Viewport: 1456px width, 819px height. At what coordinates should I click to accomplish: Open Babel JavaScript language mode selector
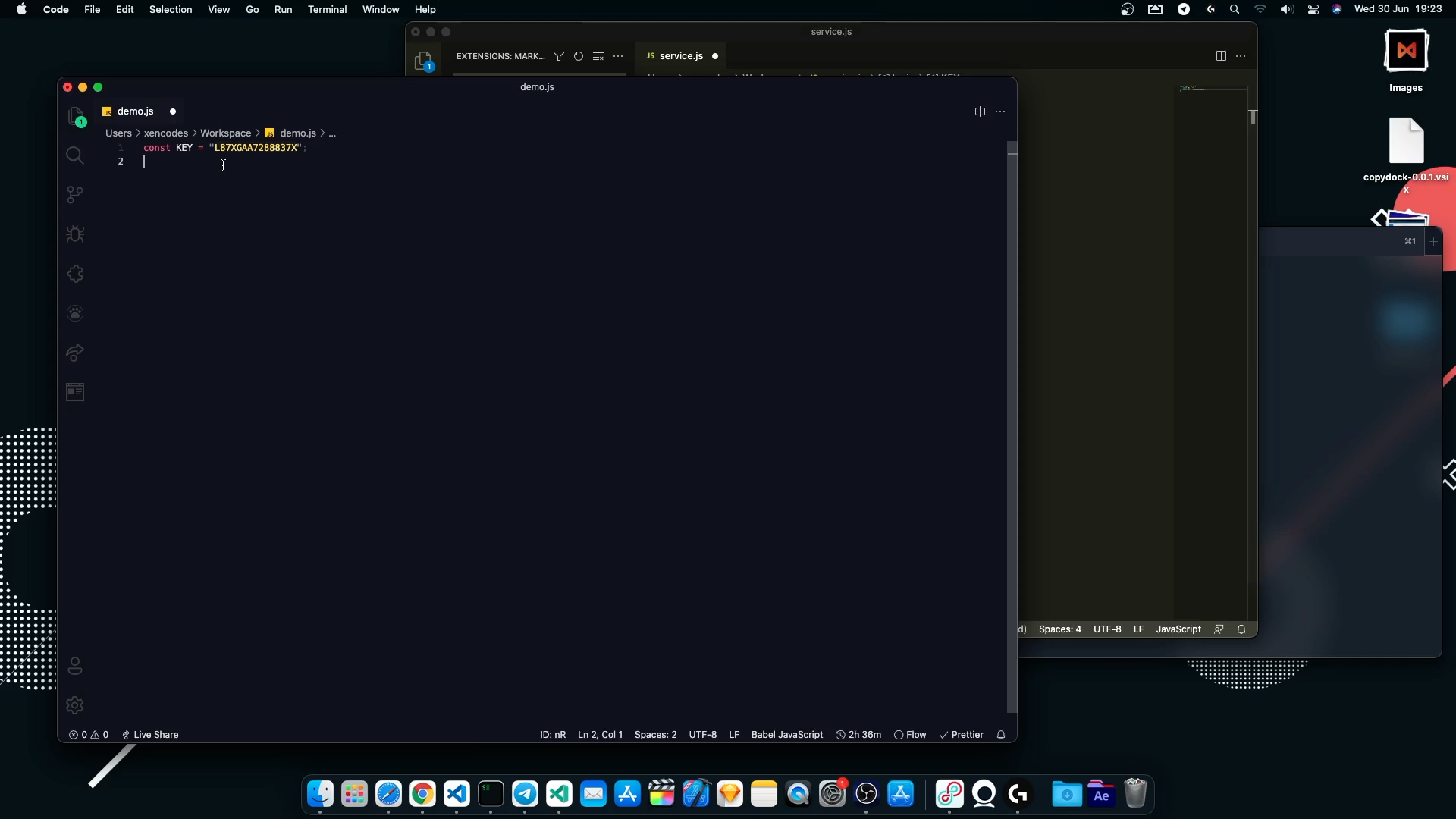click(x=786, y=735)
